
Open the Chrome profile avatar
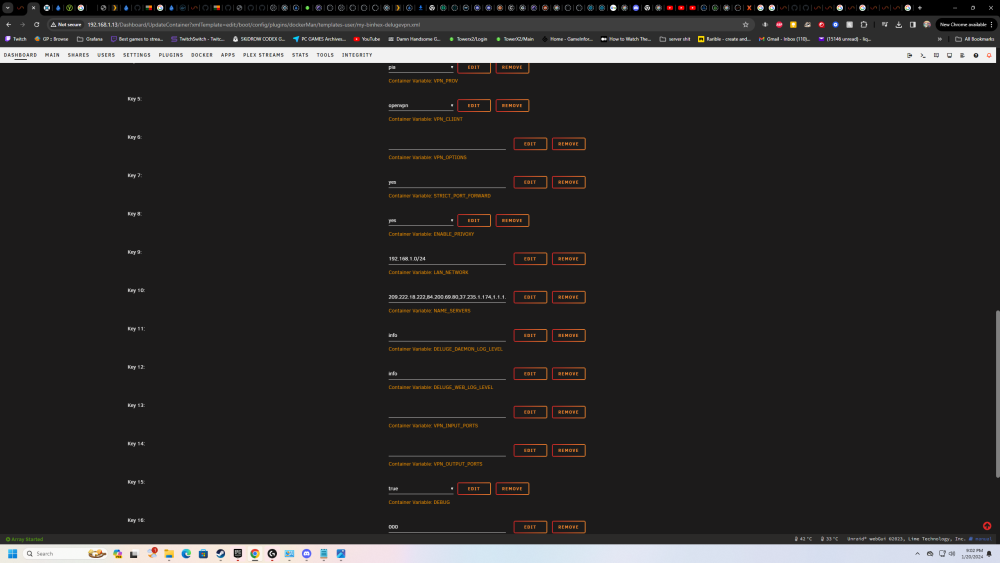[x=927, y=25]
